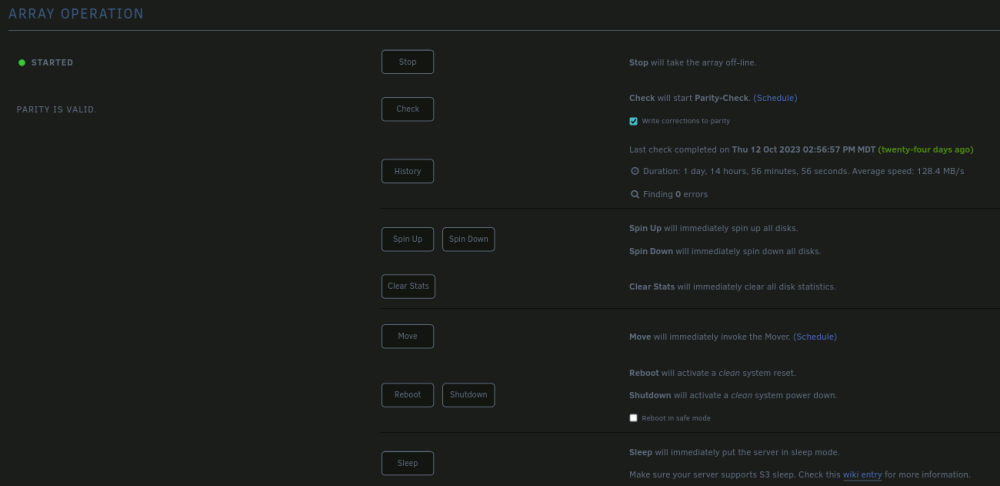This screenshot has height=486, width=1000.
Task: Click the clock icon beside Duration
Action: (635, 171)
